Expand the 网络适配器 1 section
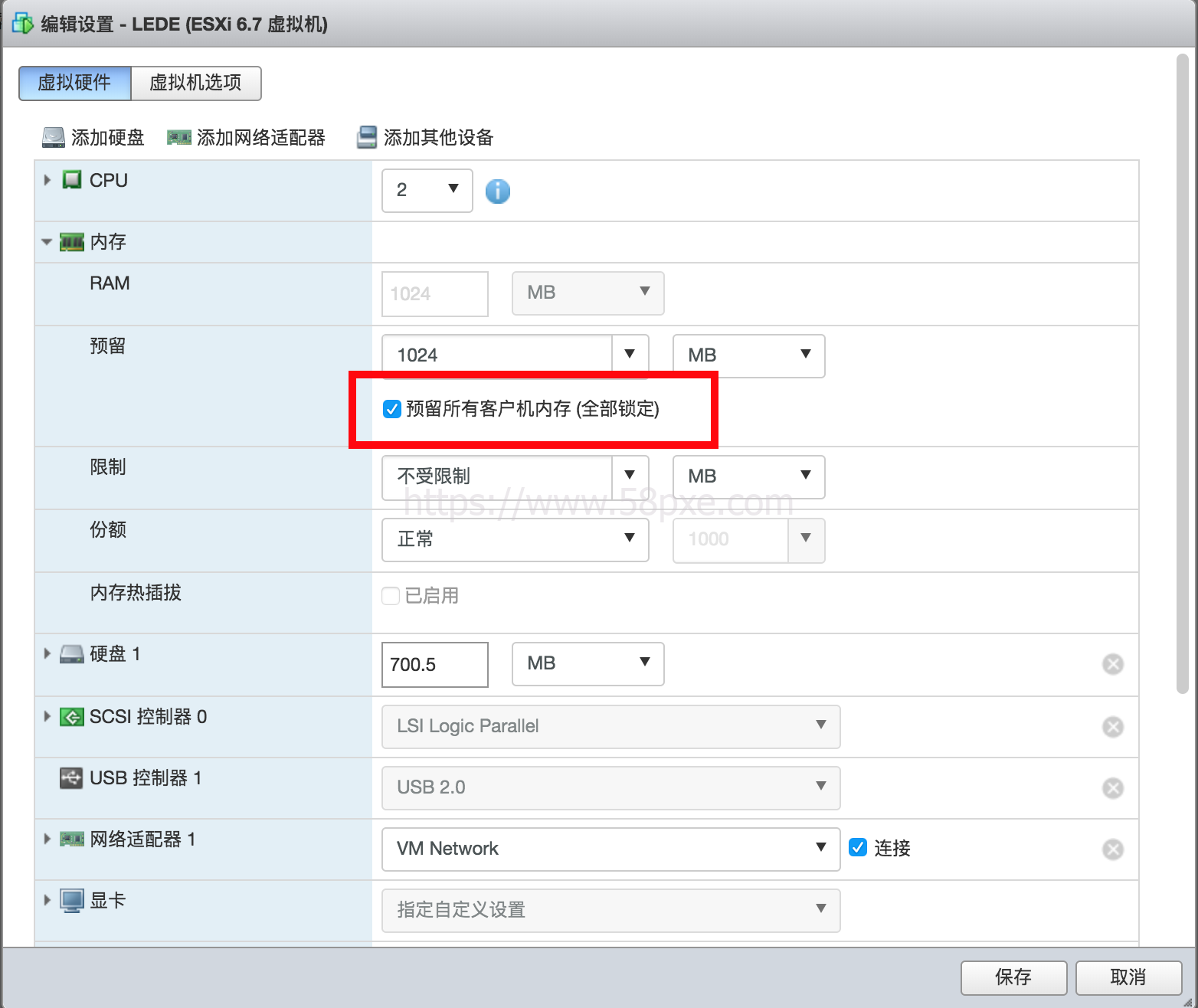The height and width of the screenshot is (1008, 1198). 47,839
